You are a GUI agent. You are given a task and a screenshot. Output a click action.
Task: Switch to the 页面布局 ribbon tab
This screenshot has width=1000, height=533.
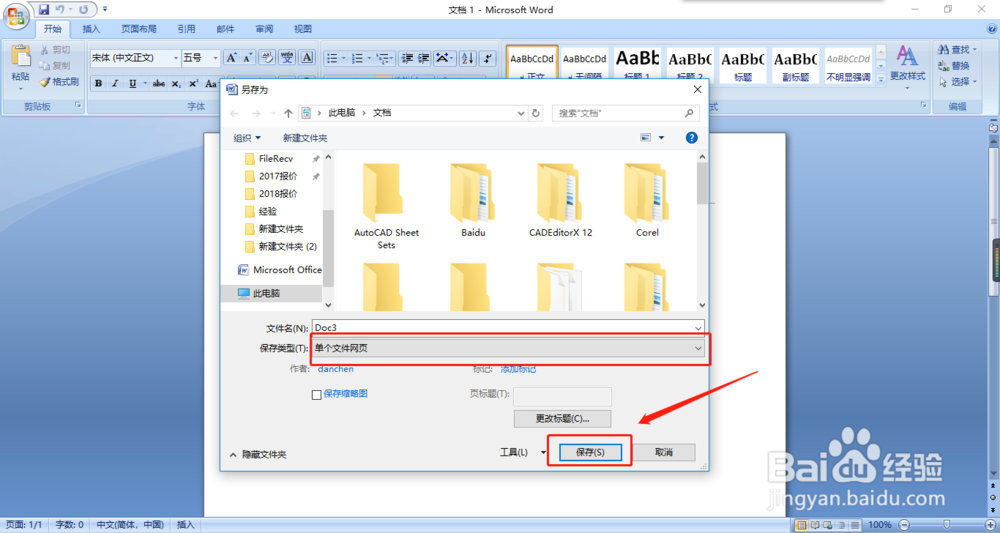pos(139,29)
